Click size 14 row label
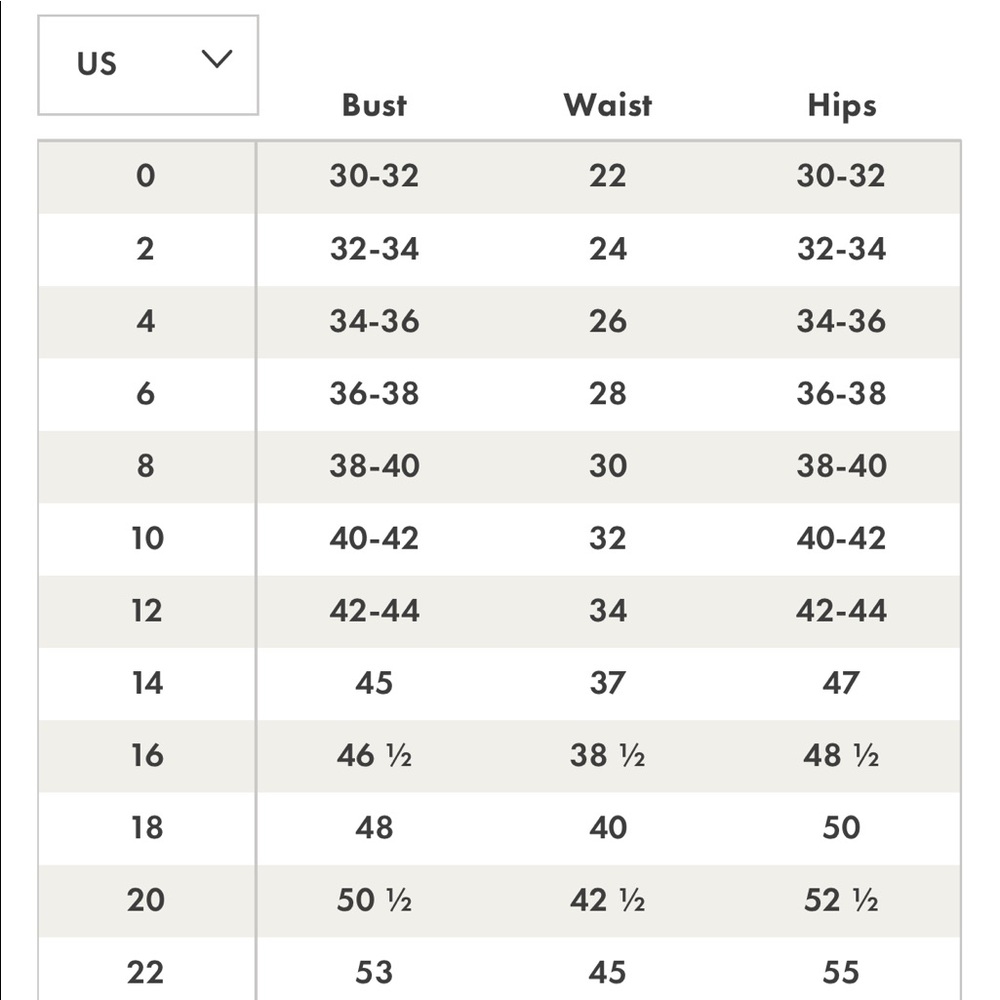The width and height of the screenshot is (1000, 1000). click(147, 683)
